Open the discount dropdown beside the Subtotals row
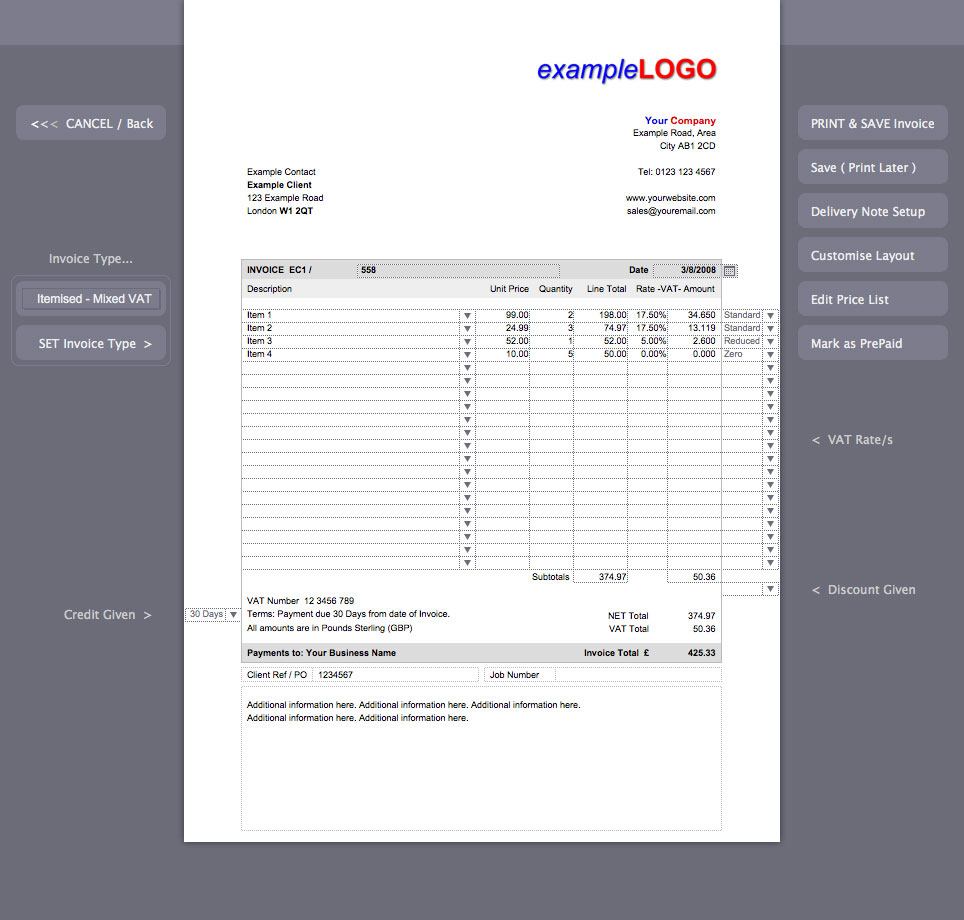This screenshot has width=964, height=920. pyautogui.click(x=770, y=589)
